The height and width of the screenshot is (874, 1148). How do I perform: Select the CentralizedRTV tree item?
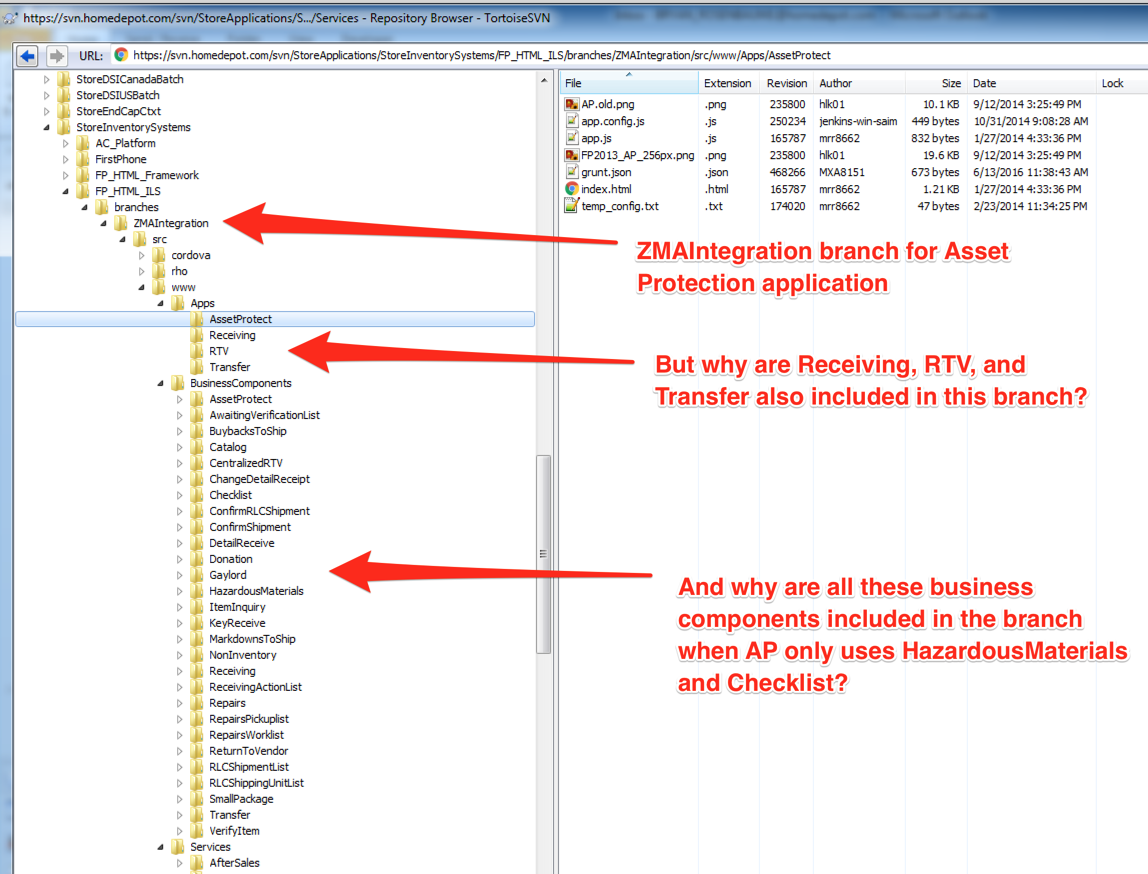[245, 463]
